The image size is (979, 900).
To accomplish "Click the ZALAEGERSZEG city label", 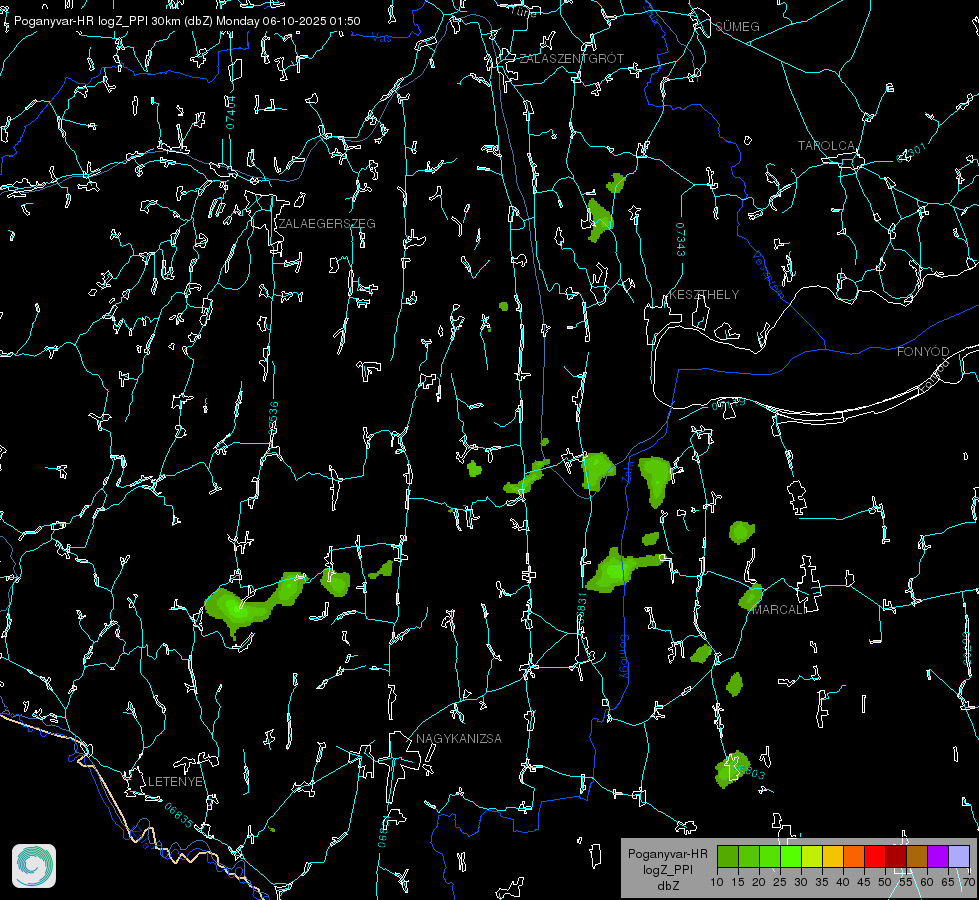I will point(327,223).
